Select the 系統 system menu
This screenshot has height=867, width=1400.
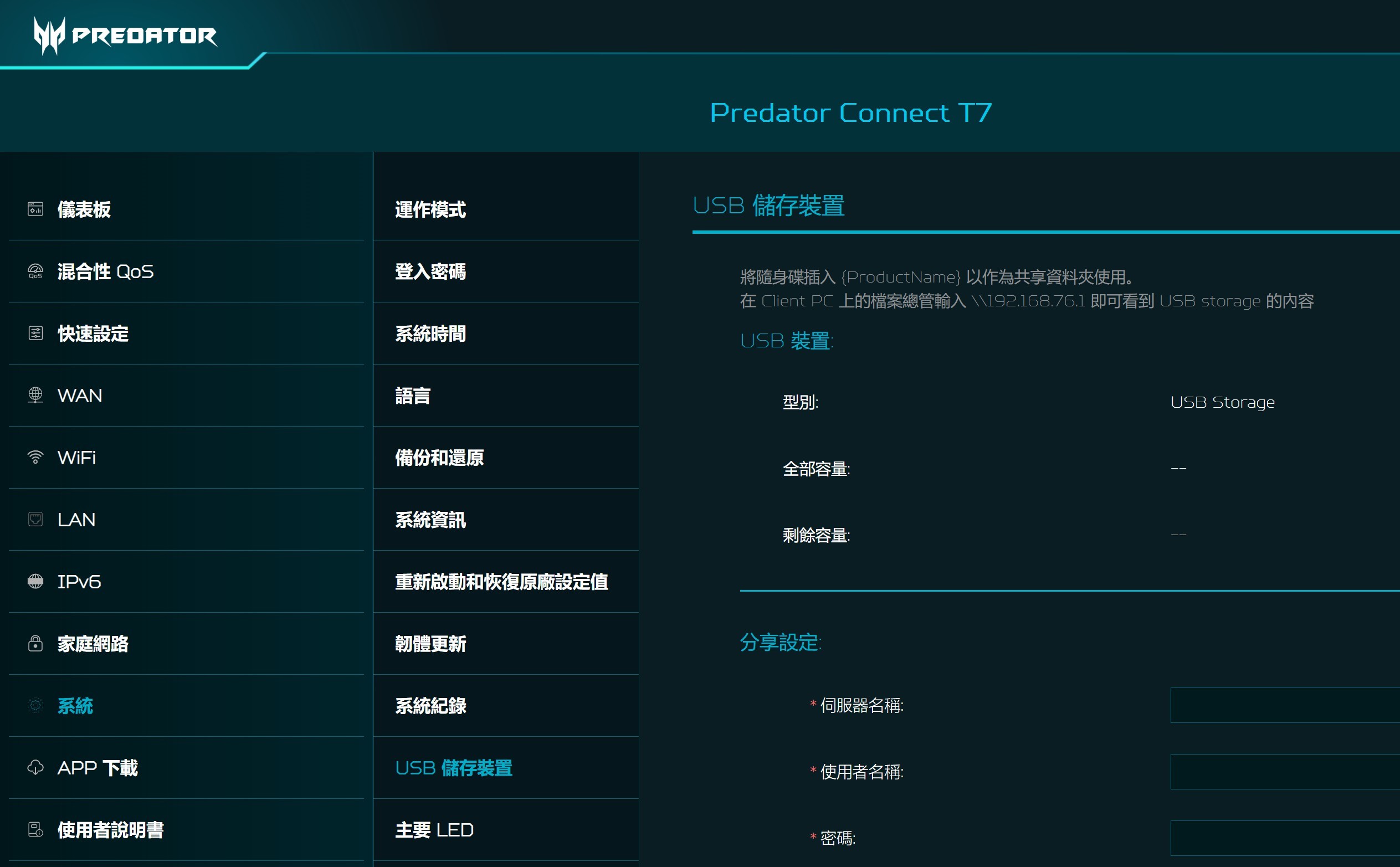[x=186, y=705]
